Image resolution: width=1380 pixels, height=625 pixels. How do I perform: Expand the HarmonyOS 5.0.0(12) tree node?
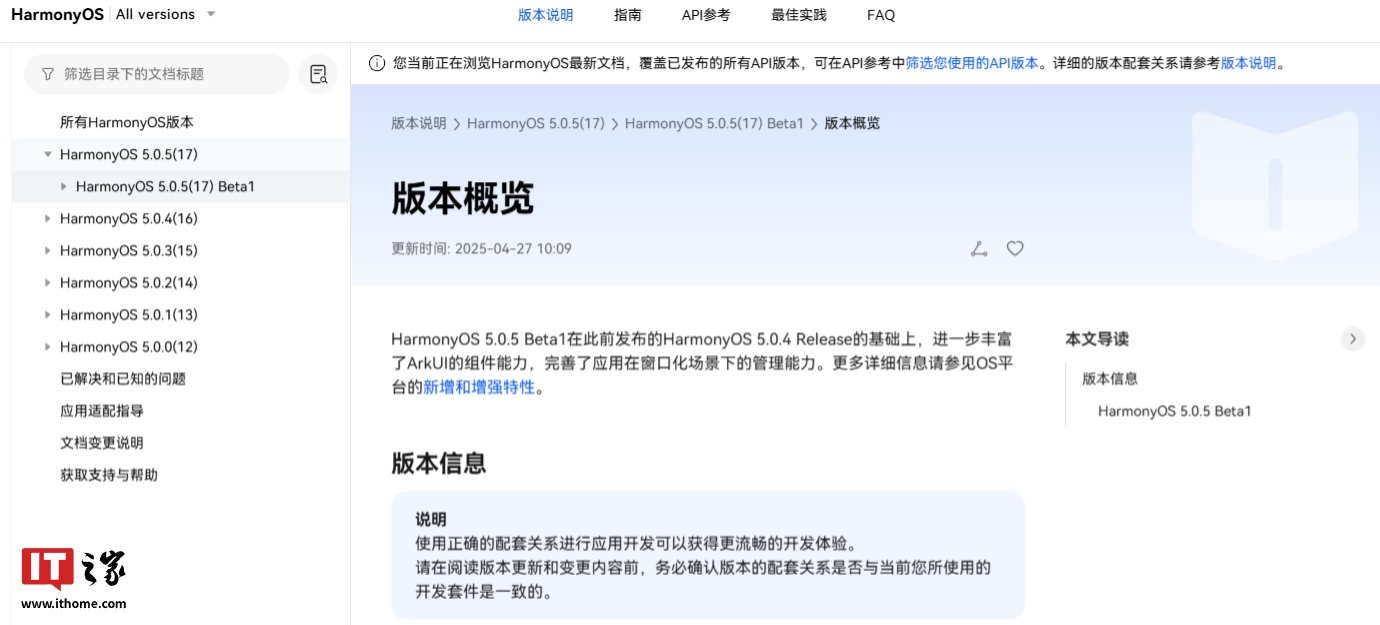48,346
